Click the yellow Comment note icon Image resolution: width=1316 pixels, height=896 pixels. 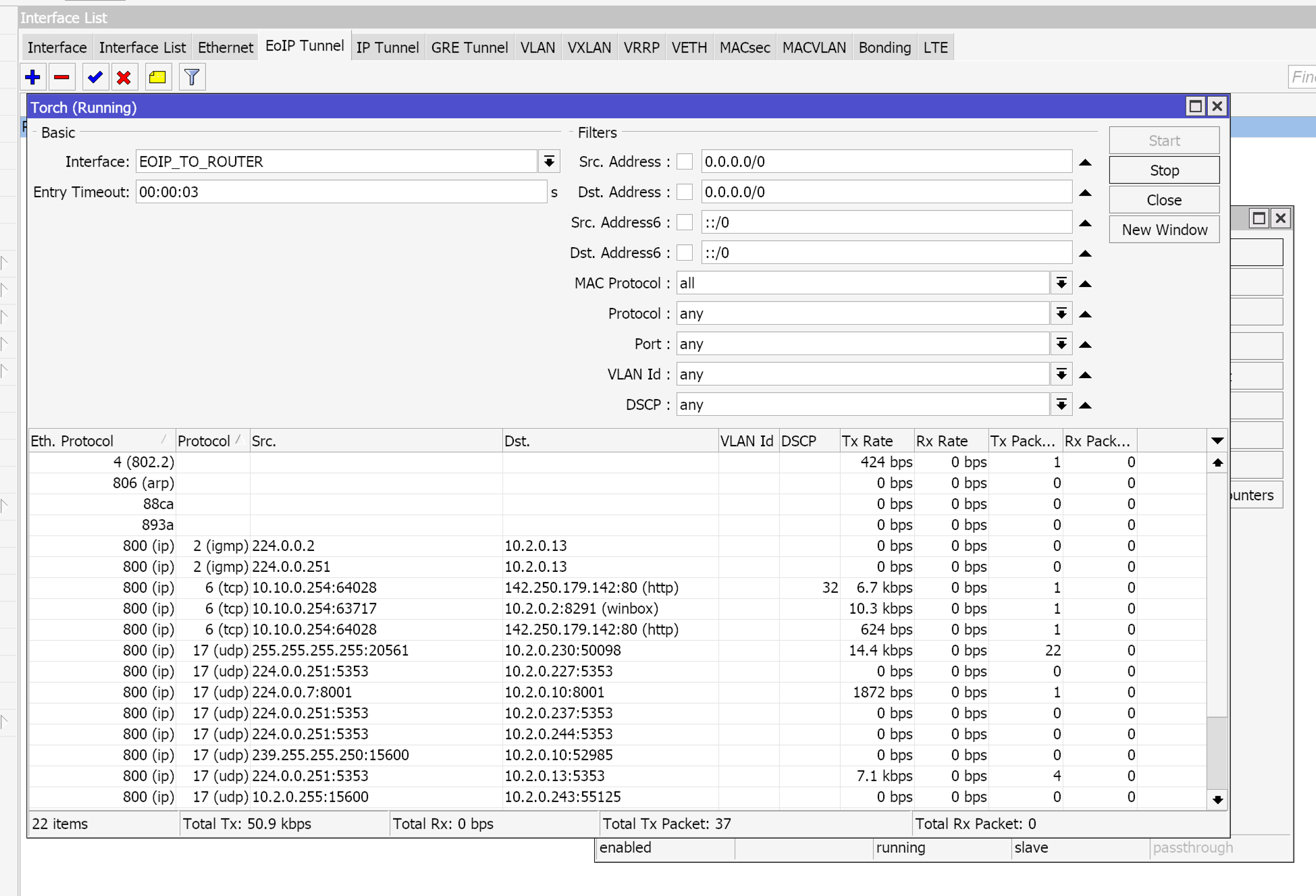pyautogui.click(x=157, y=78)
